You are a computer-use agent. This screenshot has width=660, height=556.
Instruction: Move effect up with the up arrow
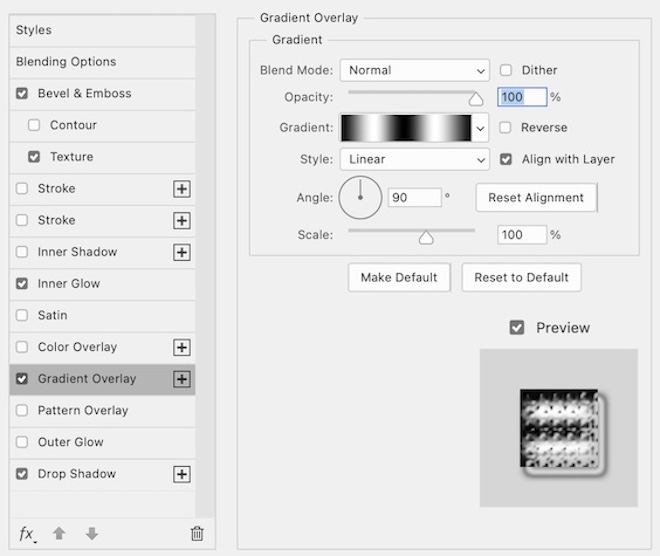point(59,534)
